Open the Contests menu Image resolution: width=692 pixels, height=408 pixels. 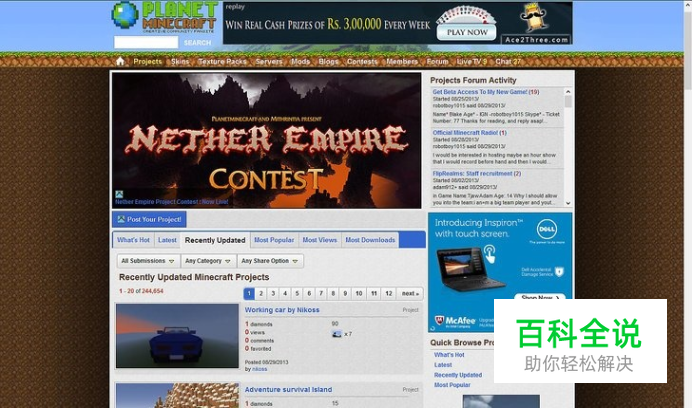tap(362, 61)
